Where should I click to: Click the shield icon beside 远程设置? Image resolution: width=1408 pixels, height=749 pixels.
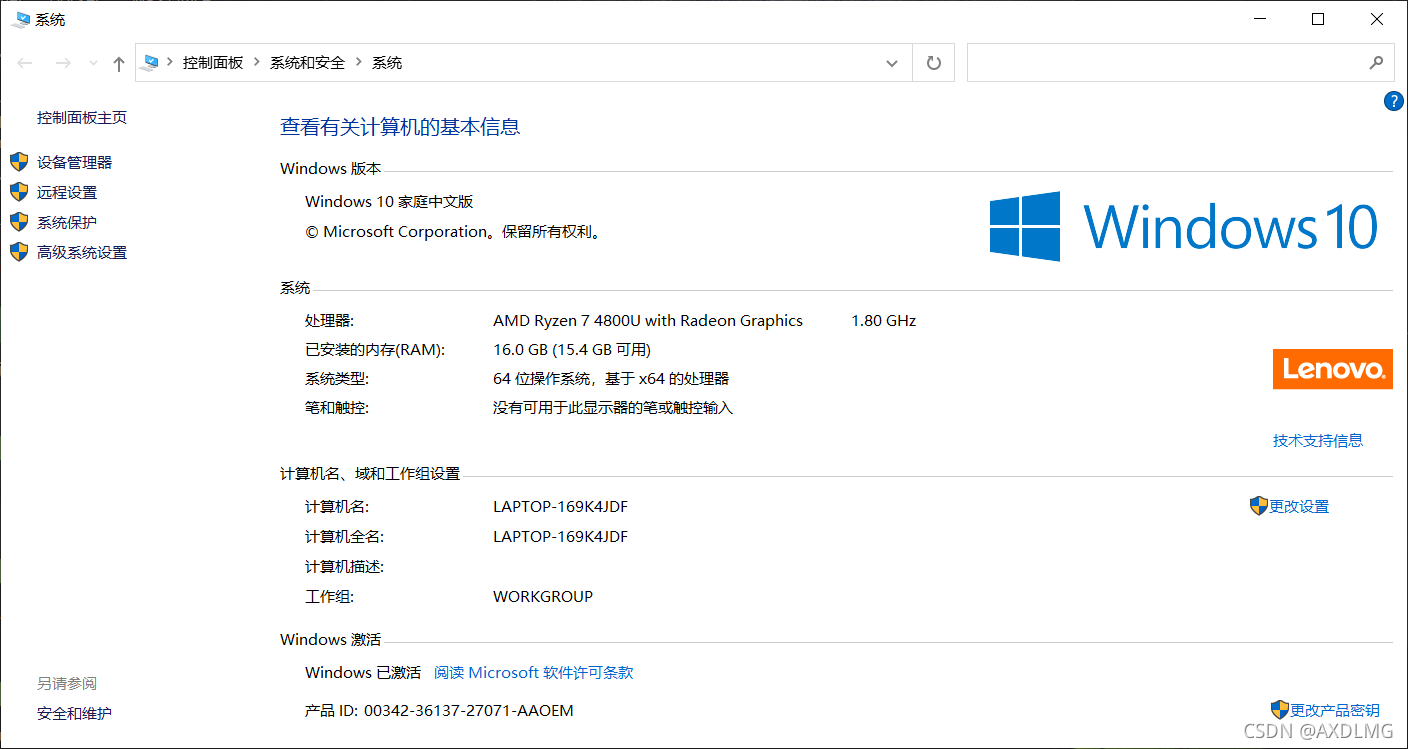tap(19, 192)
